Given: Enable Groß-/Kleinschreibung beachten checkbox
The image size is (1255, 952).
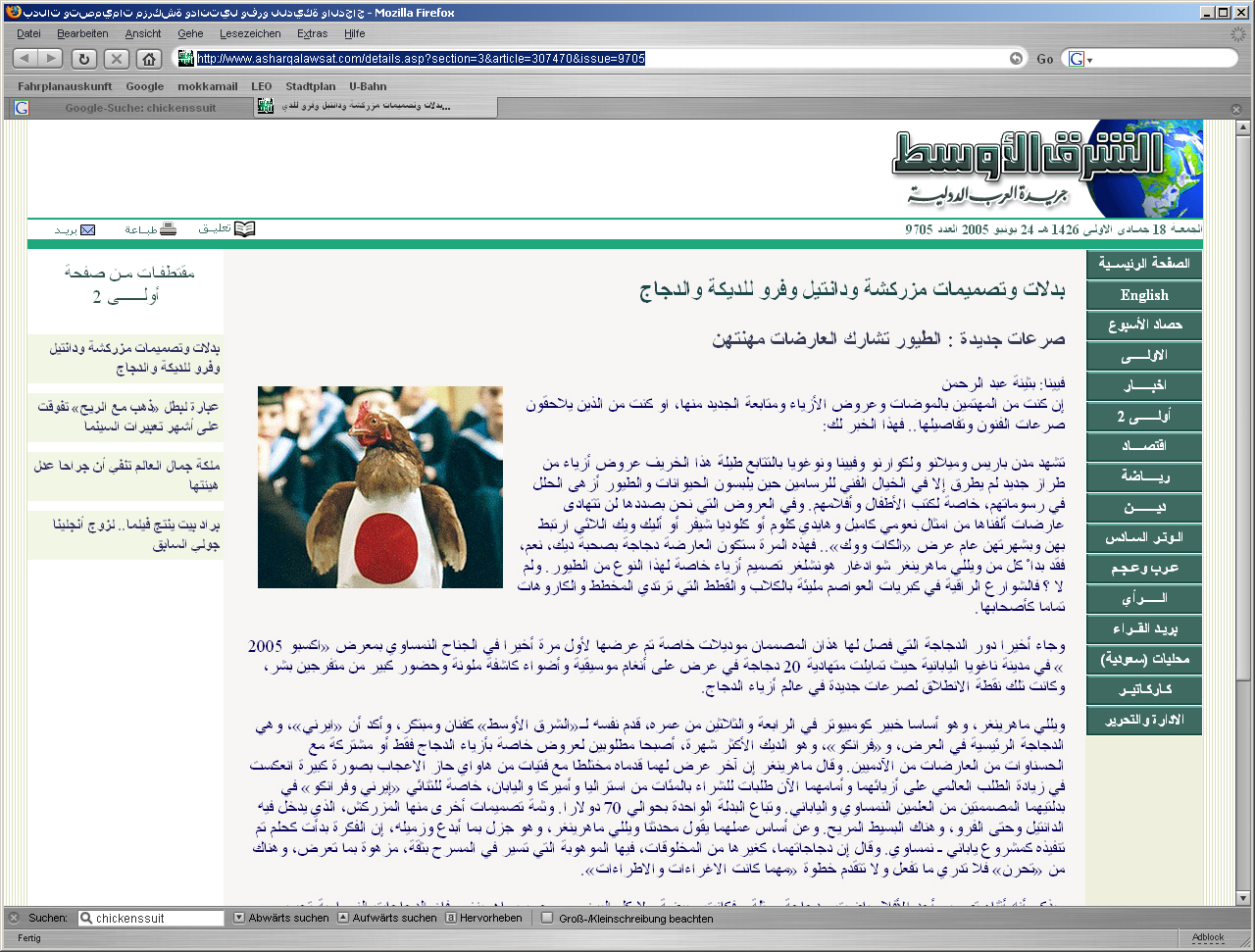Looking at the screenshot, I should coord(548,919).
